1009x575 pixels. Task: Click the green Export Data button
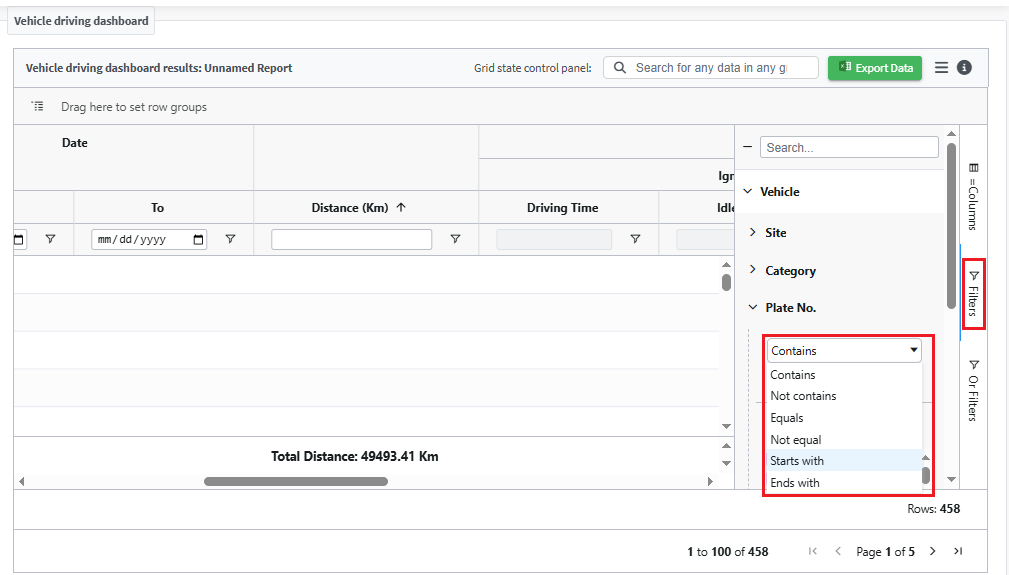(x=875, y=68)
